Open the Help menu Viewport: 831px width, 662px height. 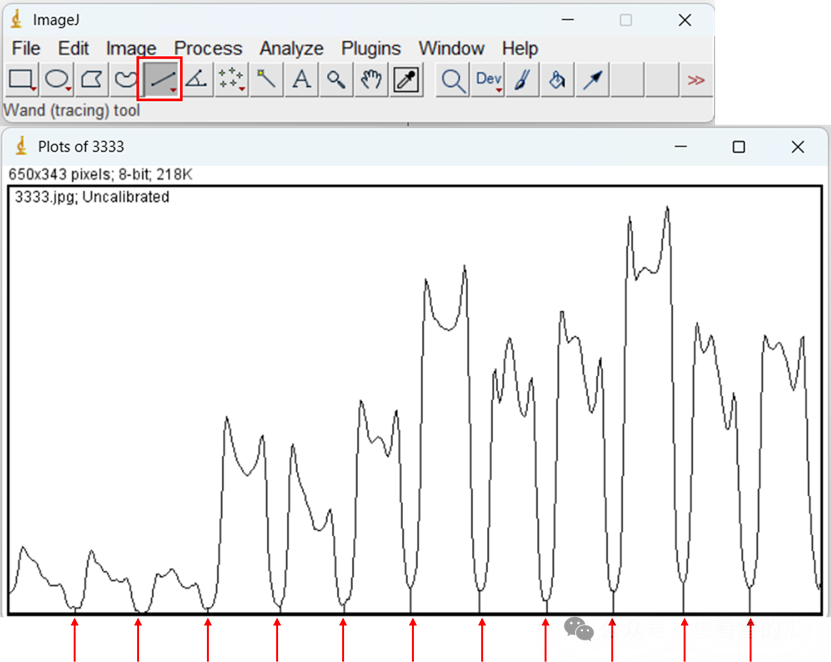tap(520, 48)
